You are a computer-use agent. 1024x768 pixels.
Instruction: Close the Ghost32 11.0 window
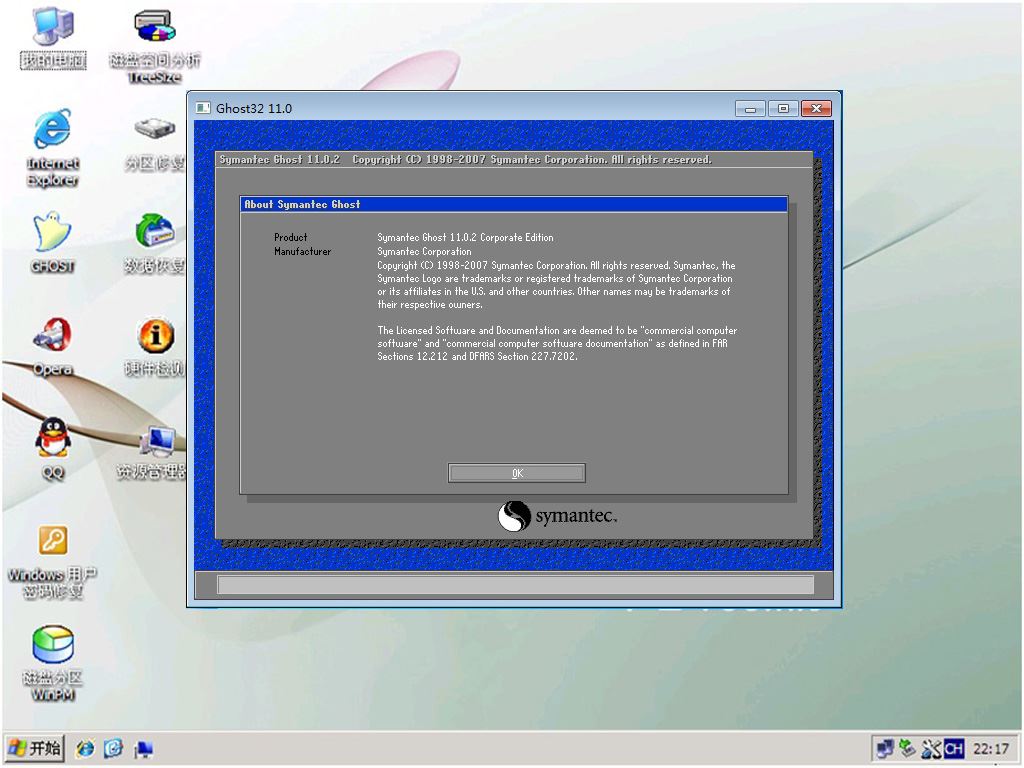(x=816, y=108)
